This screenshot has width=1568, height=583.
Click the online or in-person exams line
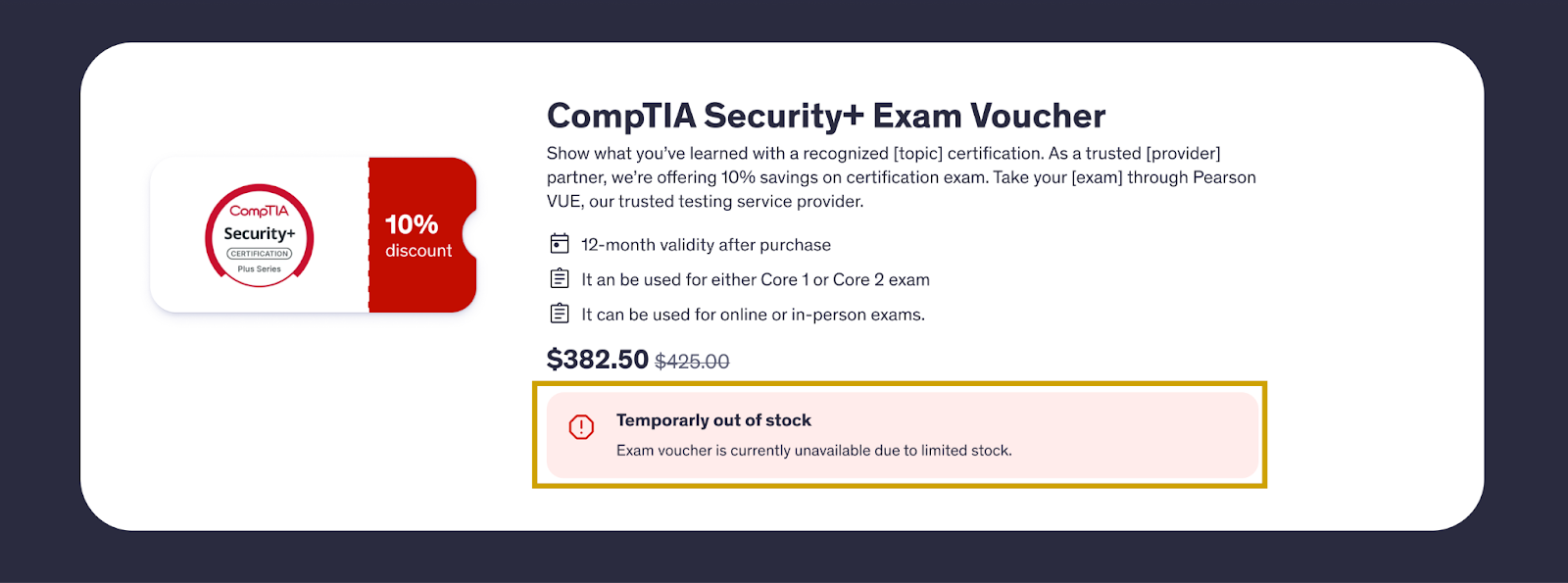click(753, 315)
